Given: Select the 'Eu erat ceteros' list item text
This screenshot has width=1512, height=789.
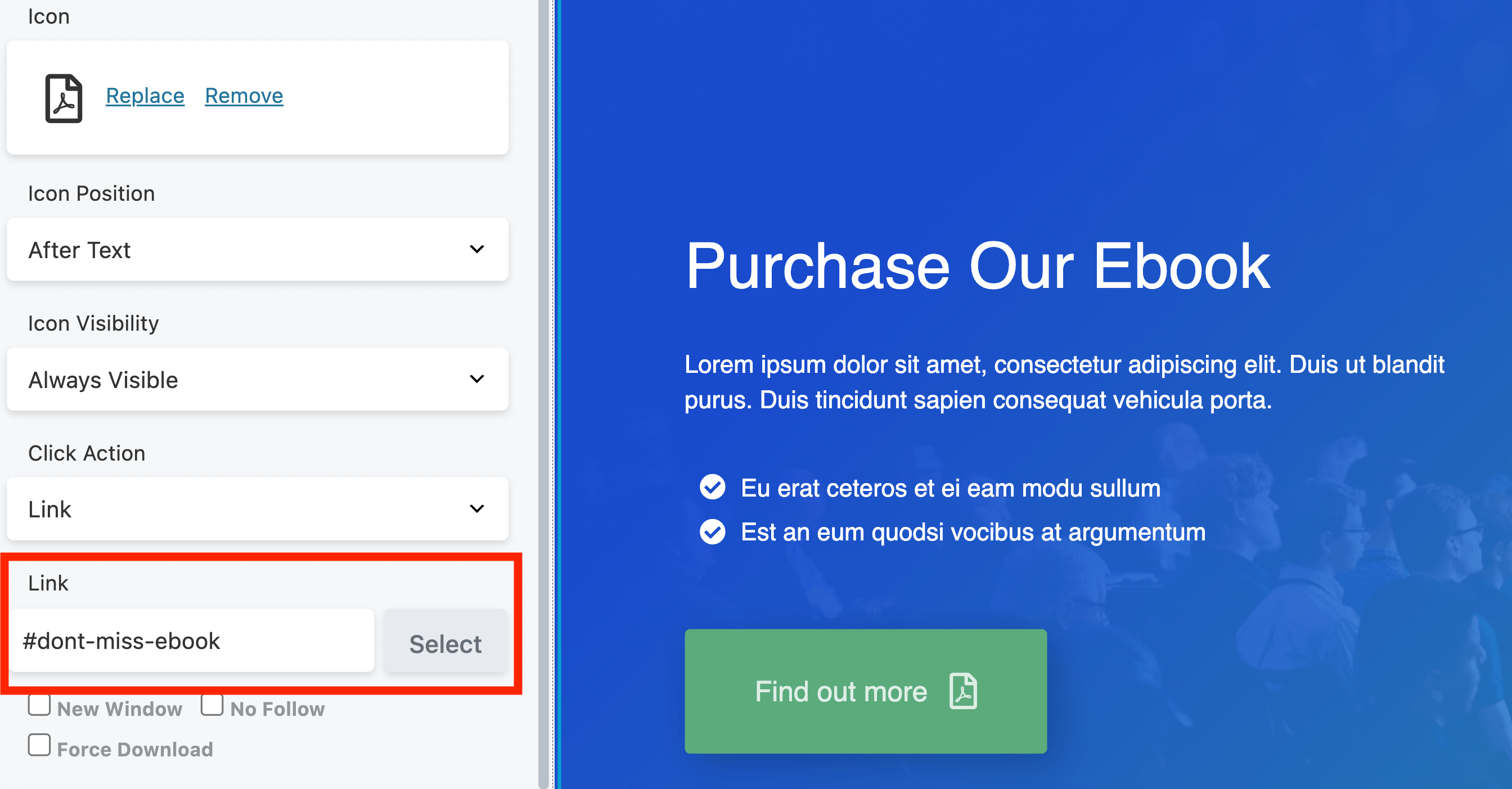Looking at the screenshot, I should [950, 488].
